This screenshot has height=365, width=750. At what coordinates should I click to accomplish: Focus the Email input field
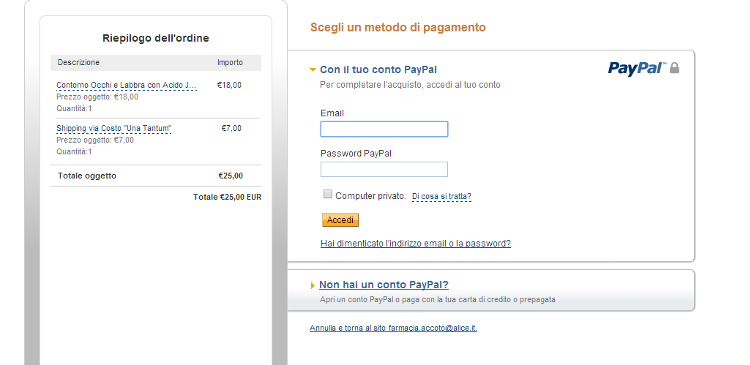coord(384,129)
